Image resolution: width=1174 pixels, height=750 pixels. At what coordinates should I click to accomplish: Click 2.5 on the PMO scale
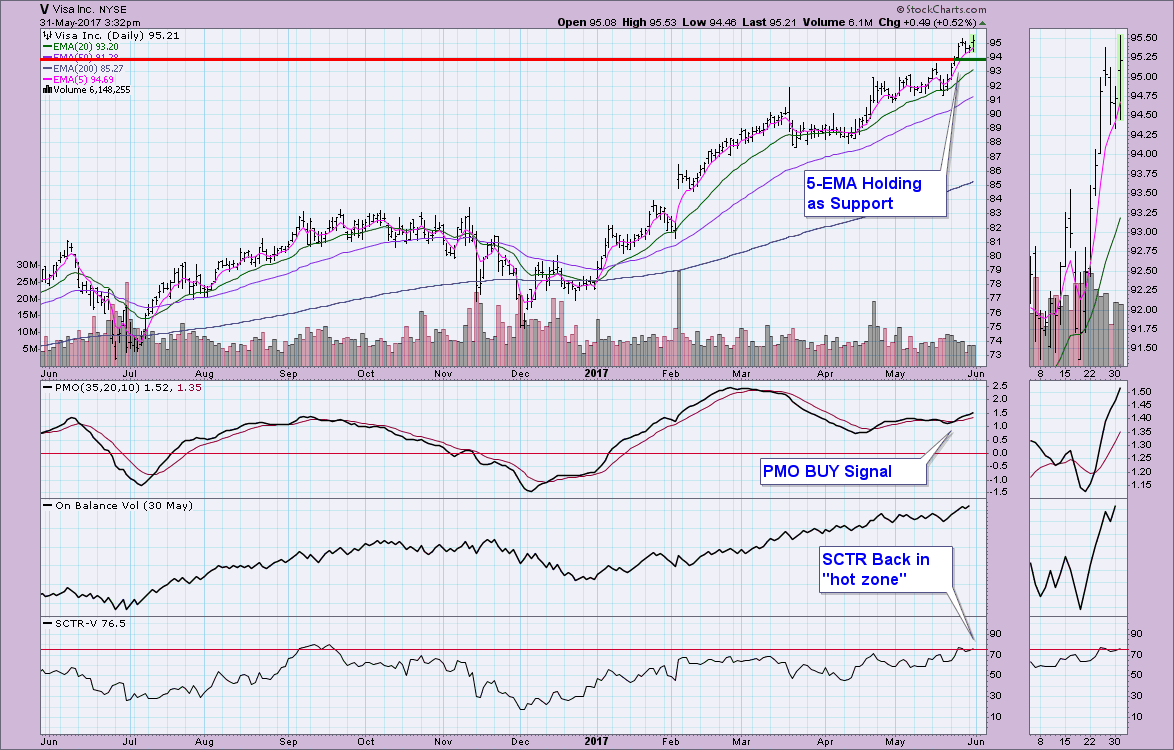coord(1000,385)
